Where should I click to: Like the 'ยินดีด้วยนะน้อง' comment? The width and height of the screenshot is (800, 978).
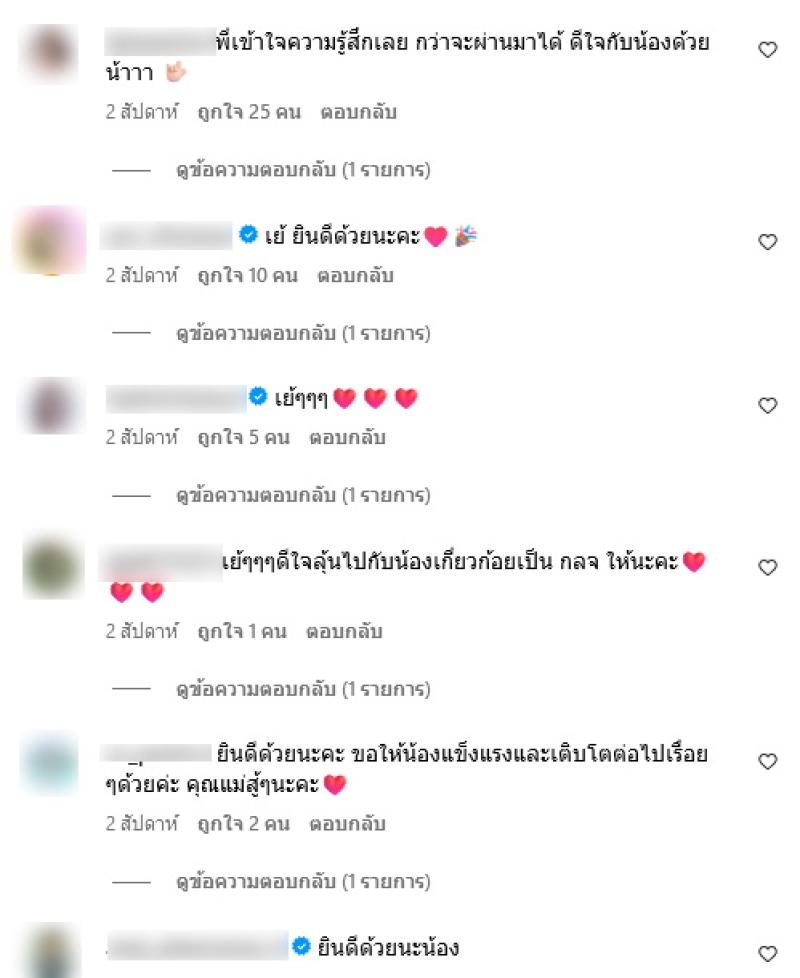pos(768,953)
